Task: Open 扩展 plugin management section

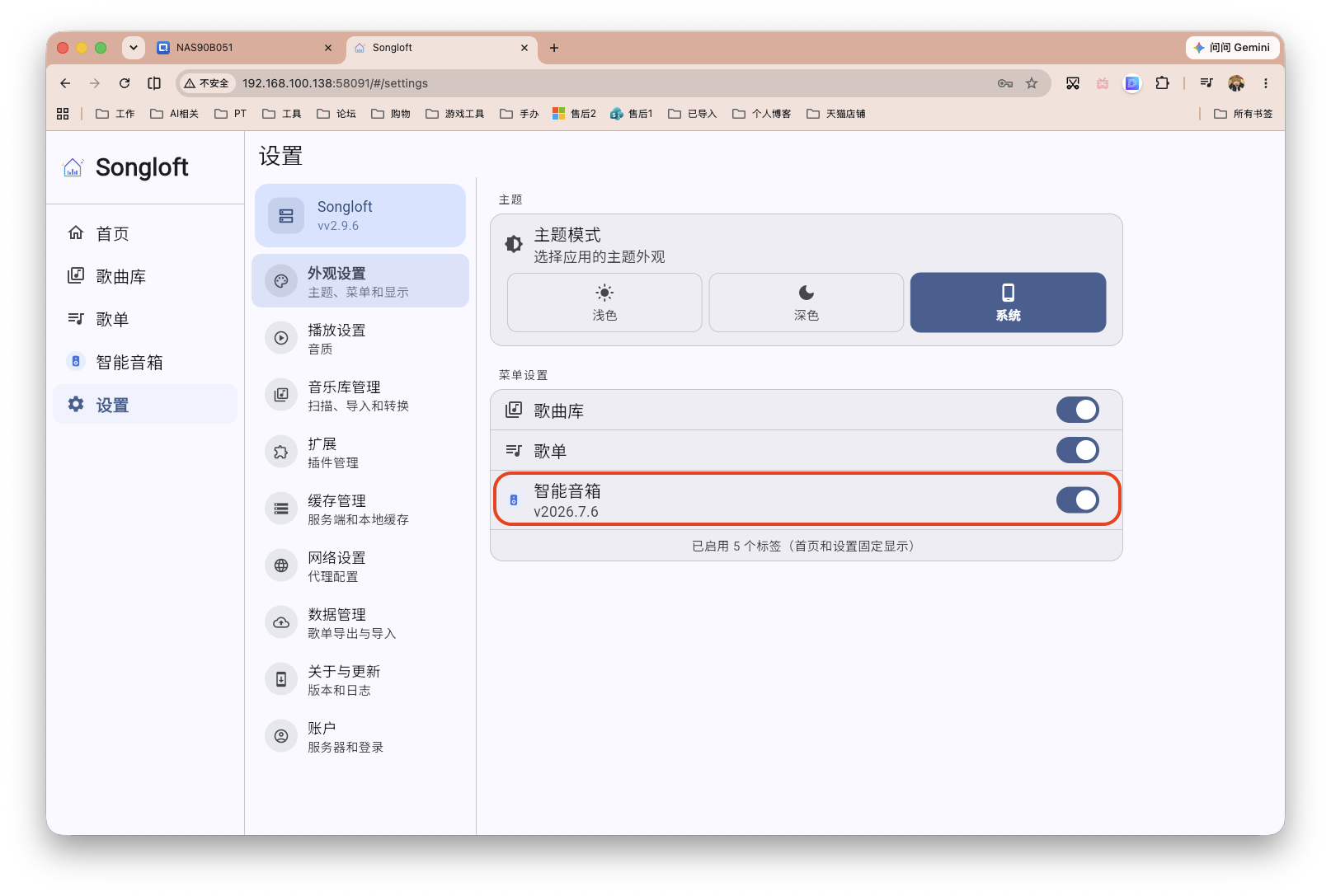Action: pos(360,452)
